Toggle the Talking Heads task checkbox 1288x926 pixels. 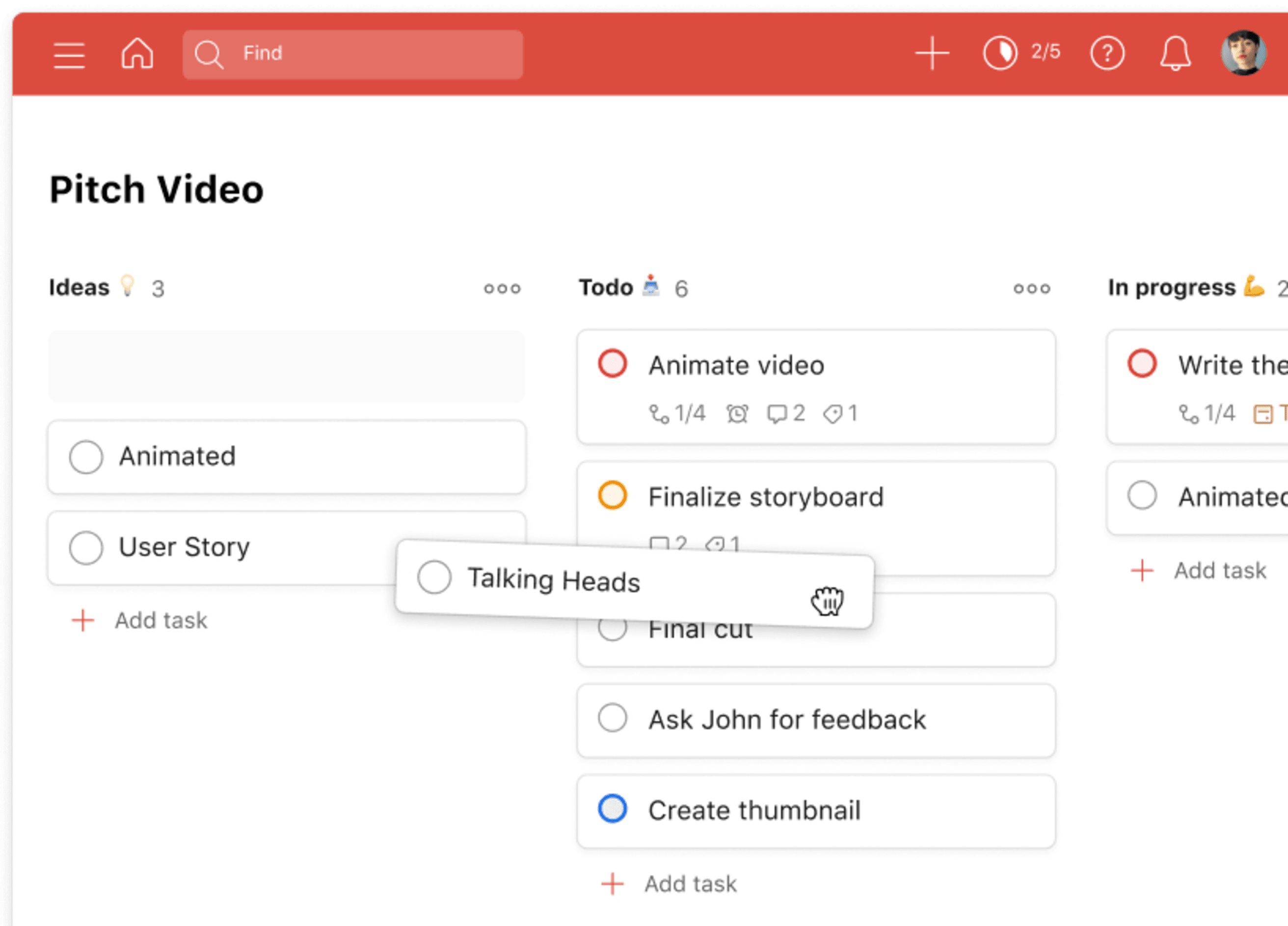coord(432,579)
